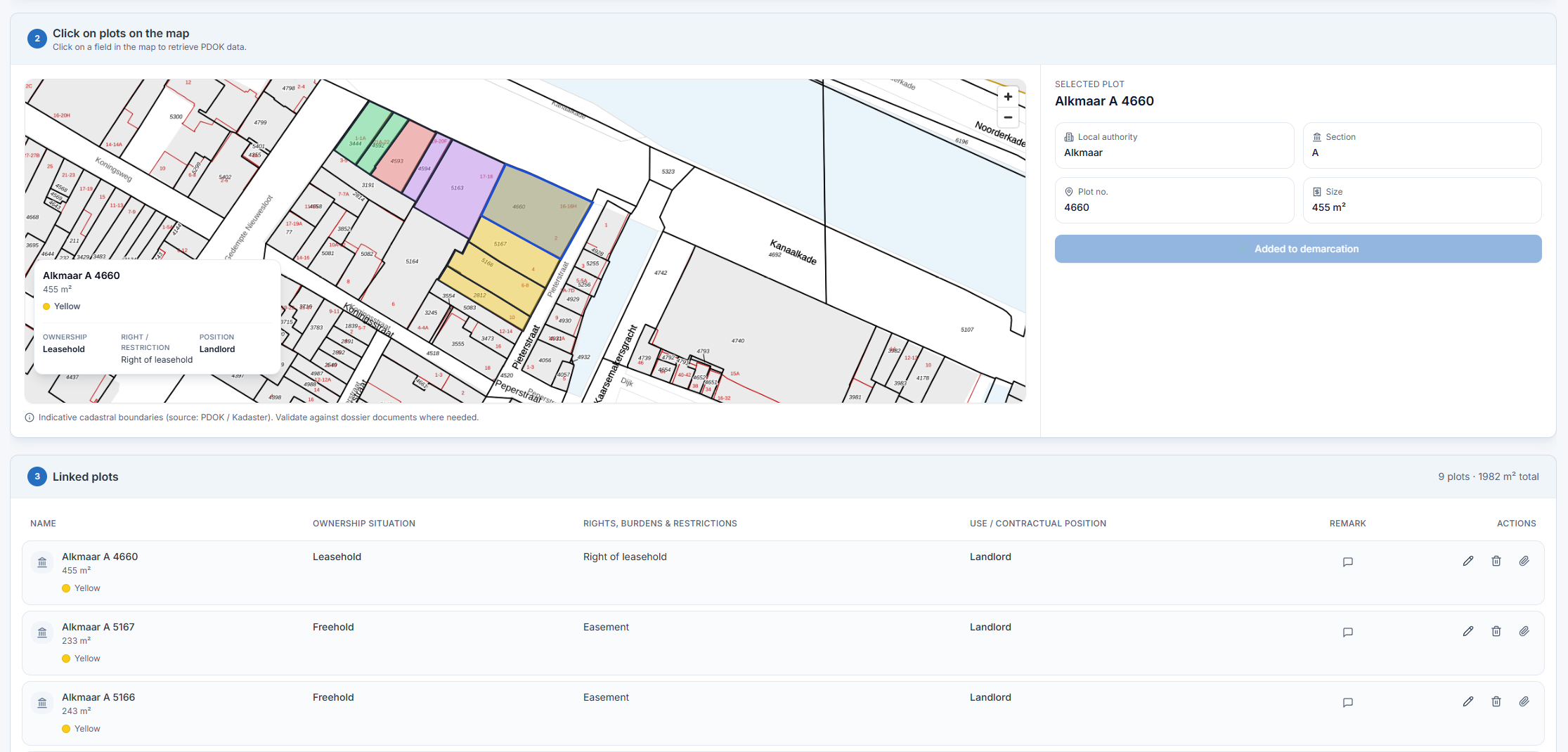Click building icon of Alkmaar A 5166 row

[x=42, y=703]
